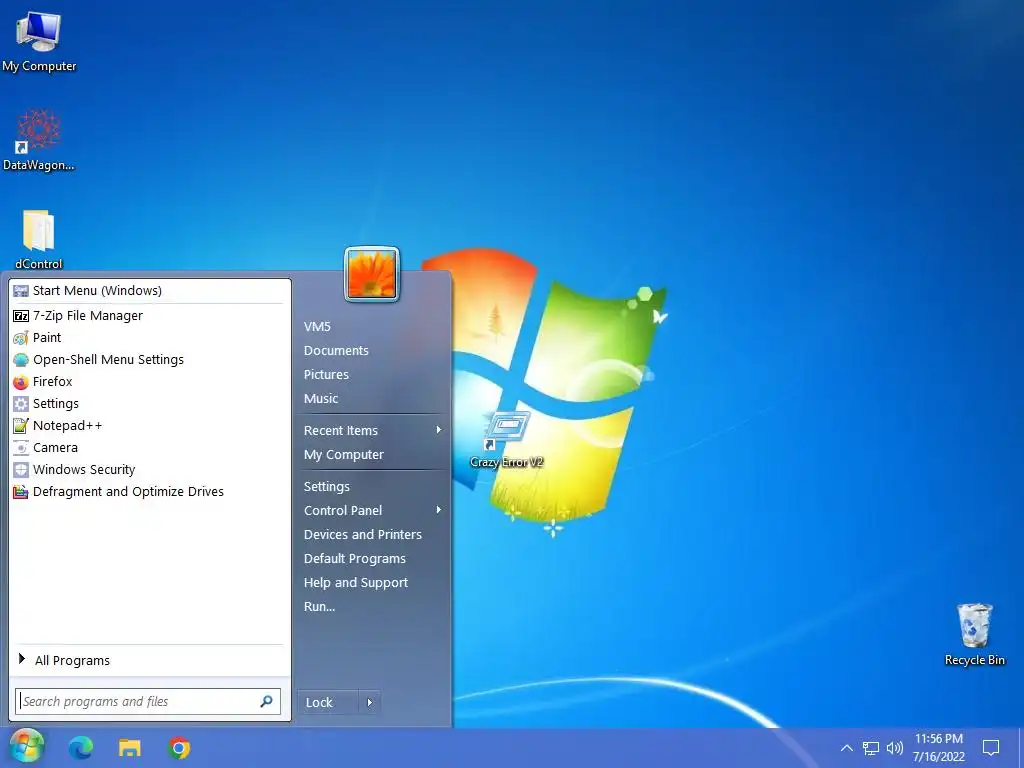Open Google Chrome from taskbar
The width and height of the screenshot is (1024, 768).
179,748
